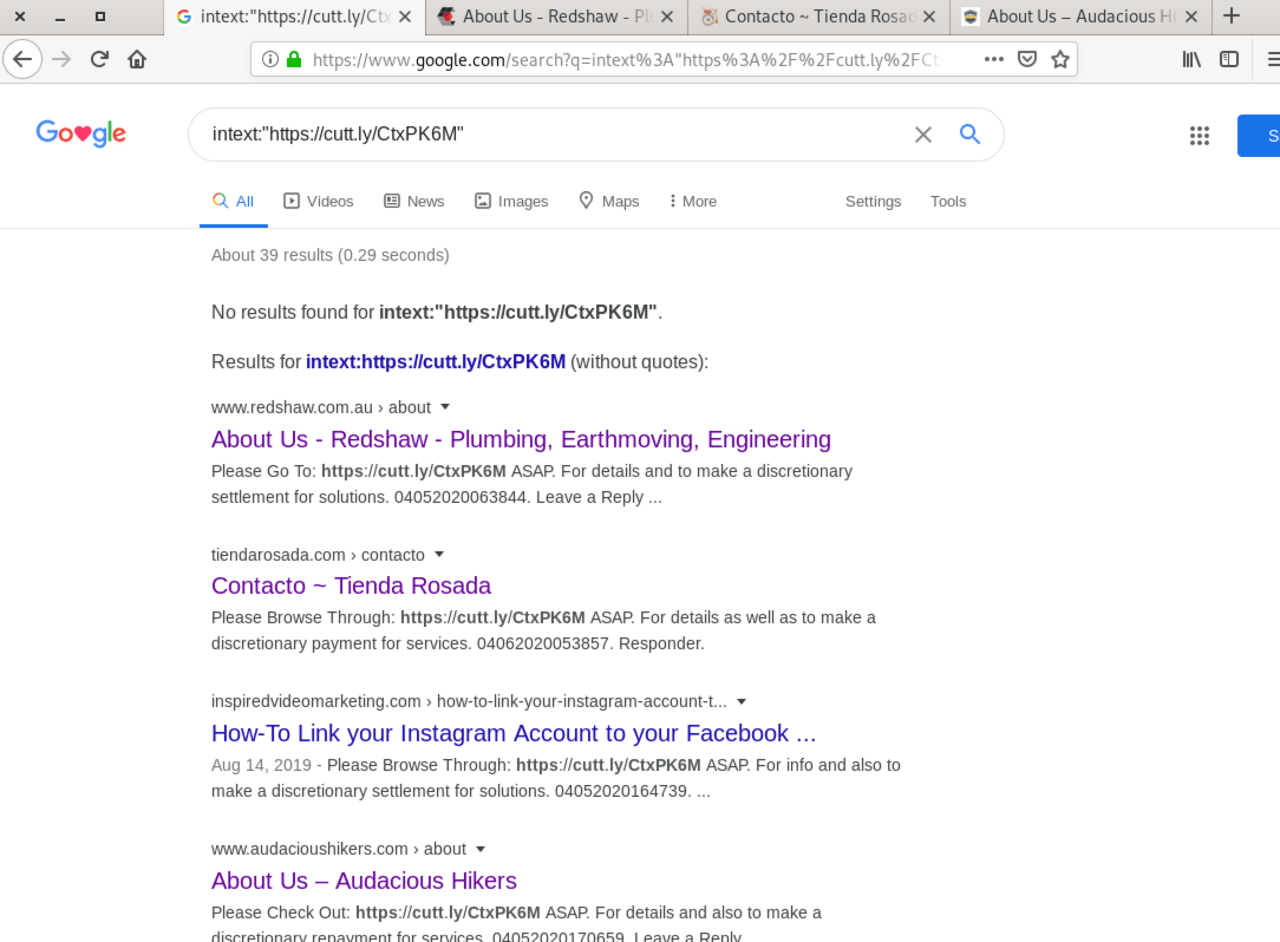
Task: Click the www.redshaw.com.au › about breadcrumb
Action: pyautogui.click(x=321, y=407)
